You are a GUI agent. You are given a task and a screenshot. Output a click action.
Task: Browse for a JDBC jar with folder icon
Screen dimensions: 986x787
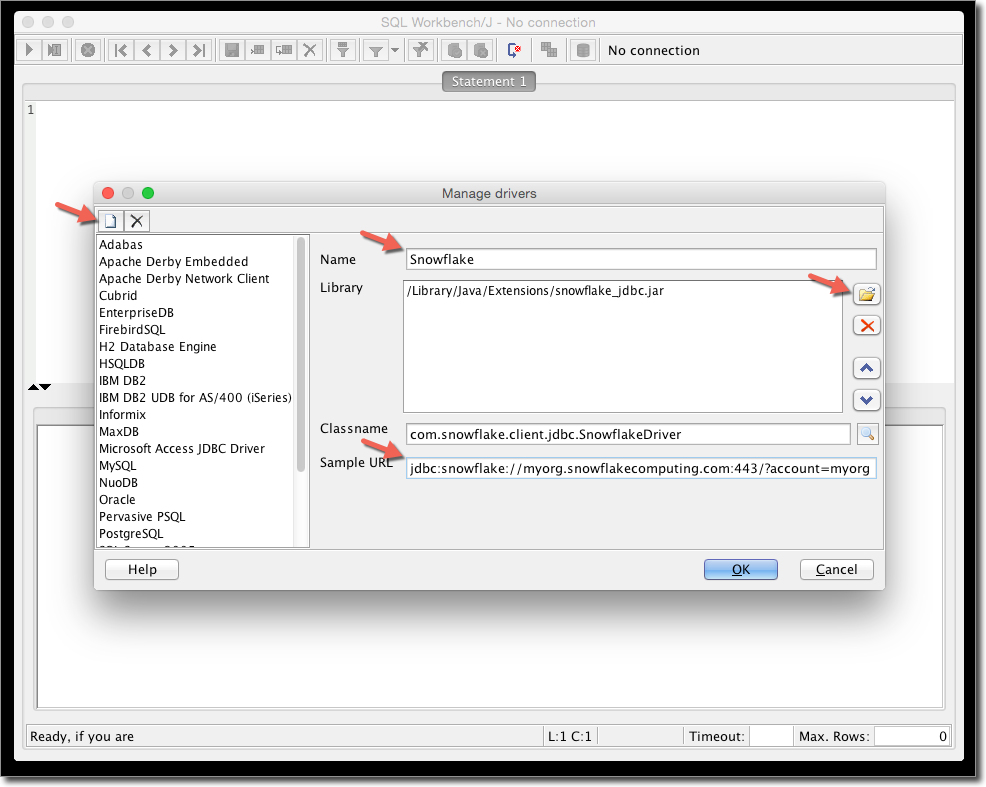pyautogui.click(x=866, y=293)
